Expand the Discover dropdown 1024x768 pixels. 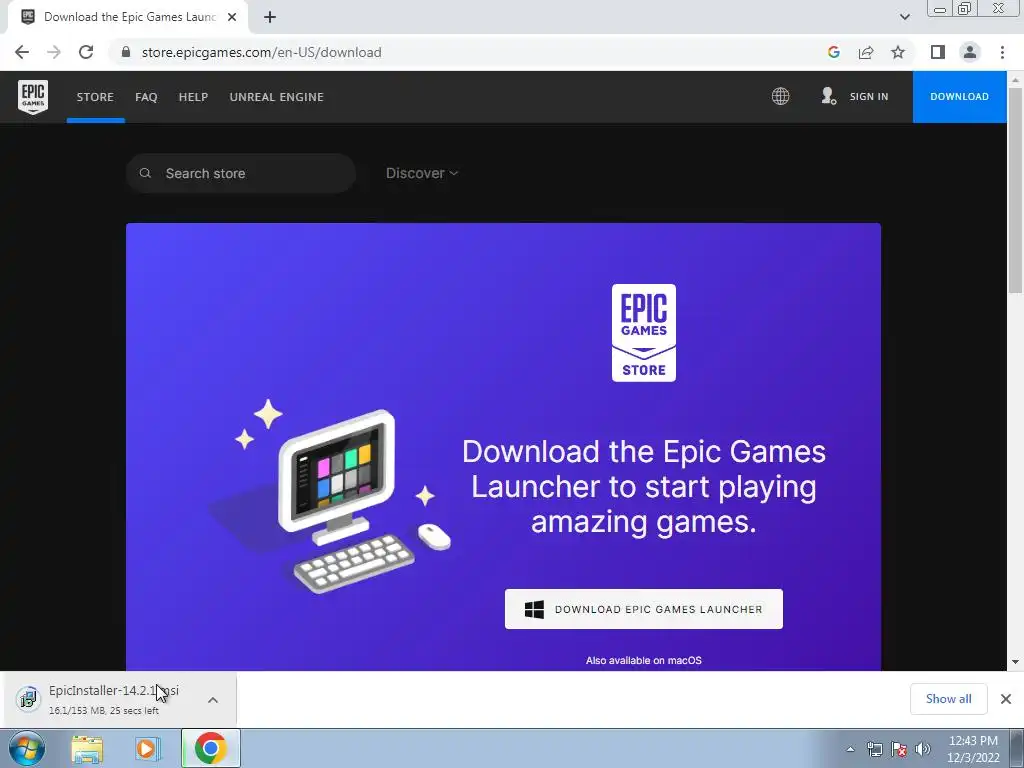coord(422,173)
